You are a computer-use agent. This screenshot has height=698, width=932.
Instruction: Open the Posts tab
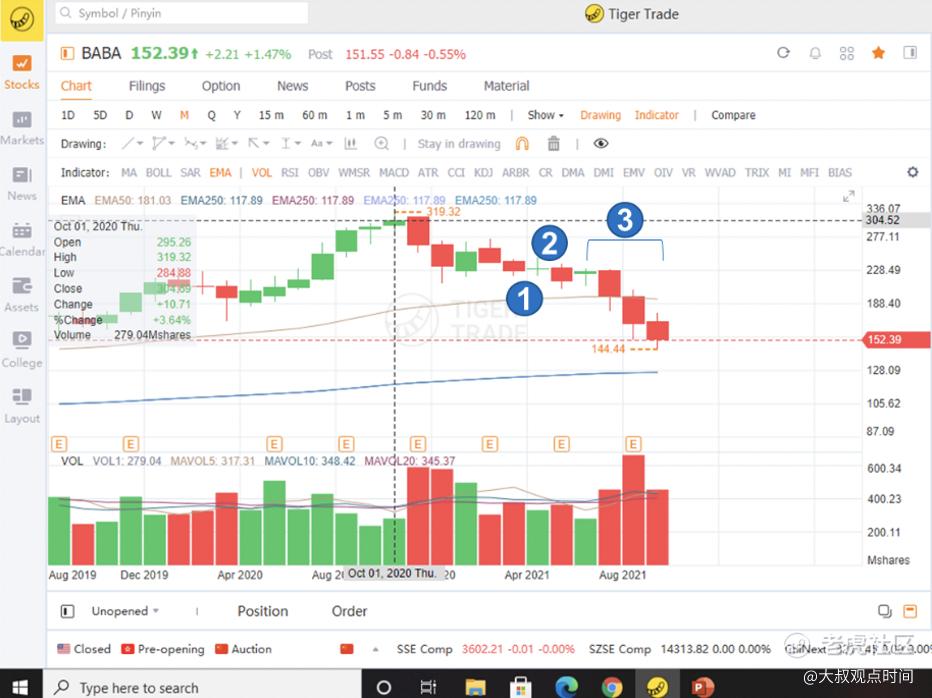click(x=360, y=86)
